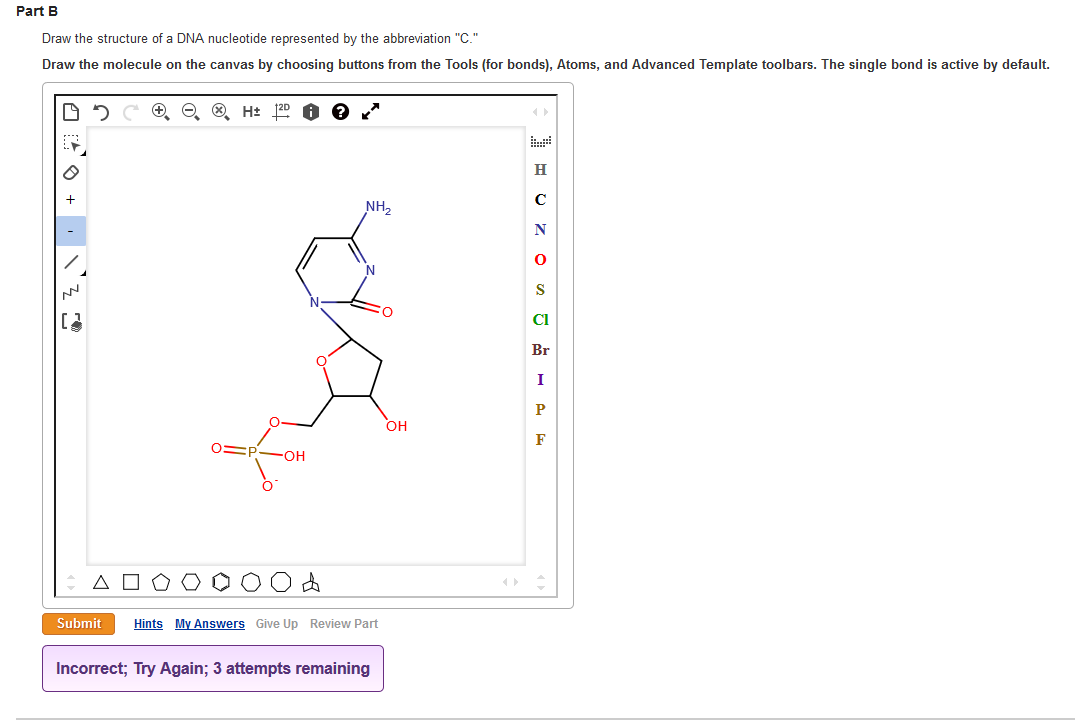Screen dimensions: 1075x724
Task: Toggle hydrogen display with H± button
Action: point(251,111)
